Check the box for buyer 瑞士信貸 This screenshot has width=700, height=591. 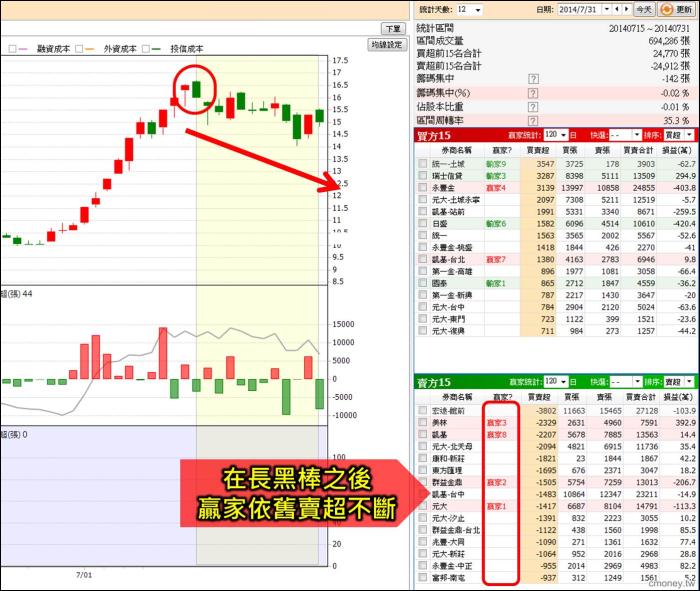(x=422, y=176)
